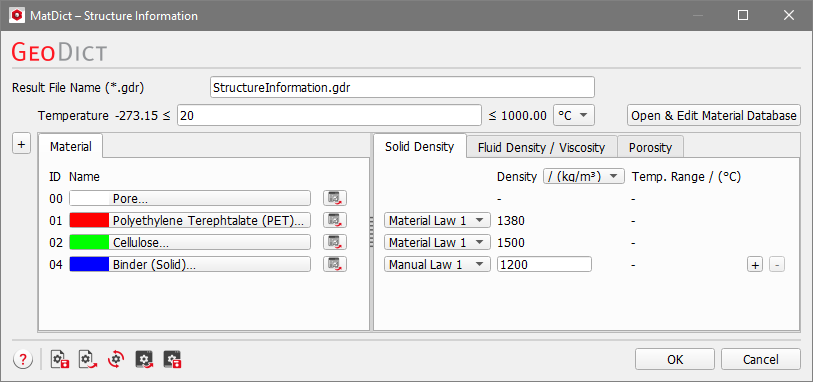813x382 pixels.
Task: Click the last dark settings save icon
Action: tap(172, 359)
